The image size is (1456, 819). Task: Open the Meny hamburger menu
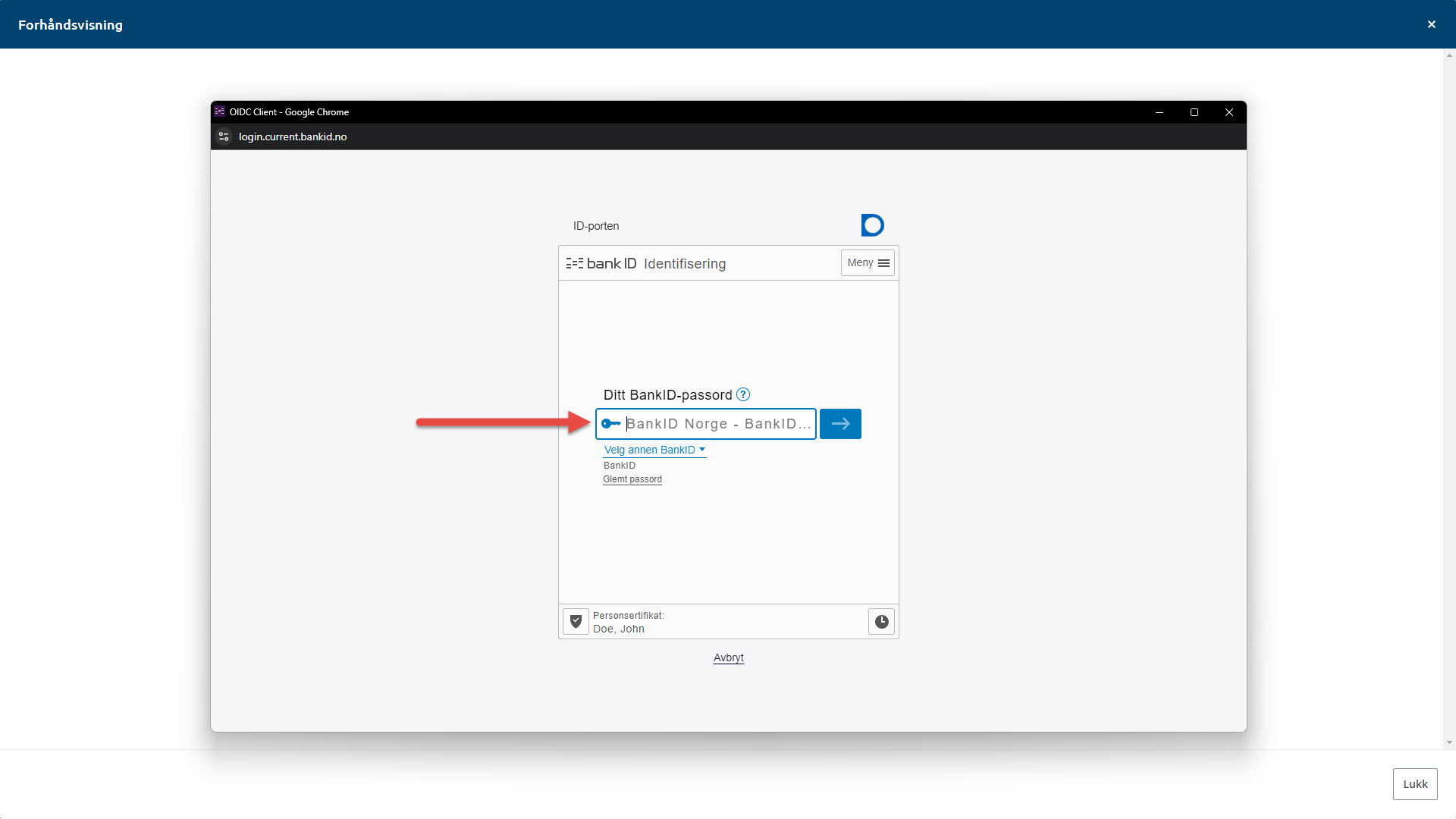(868, 263)
